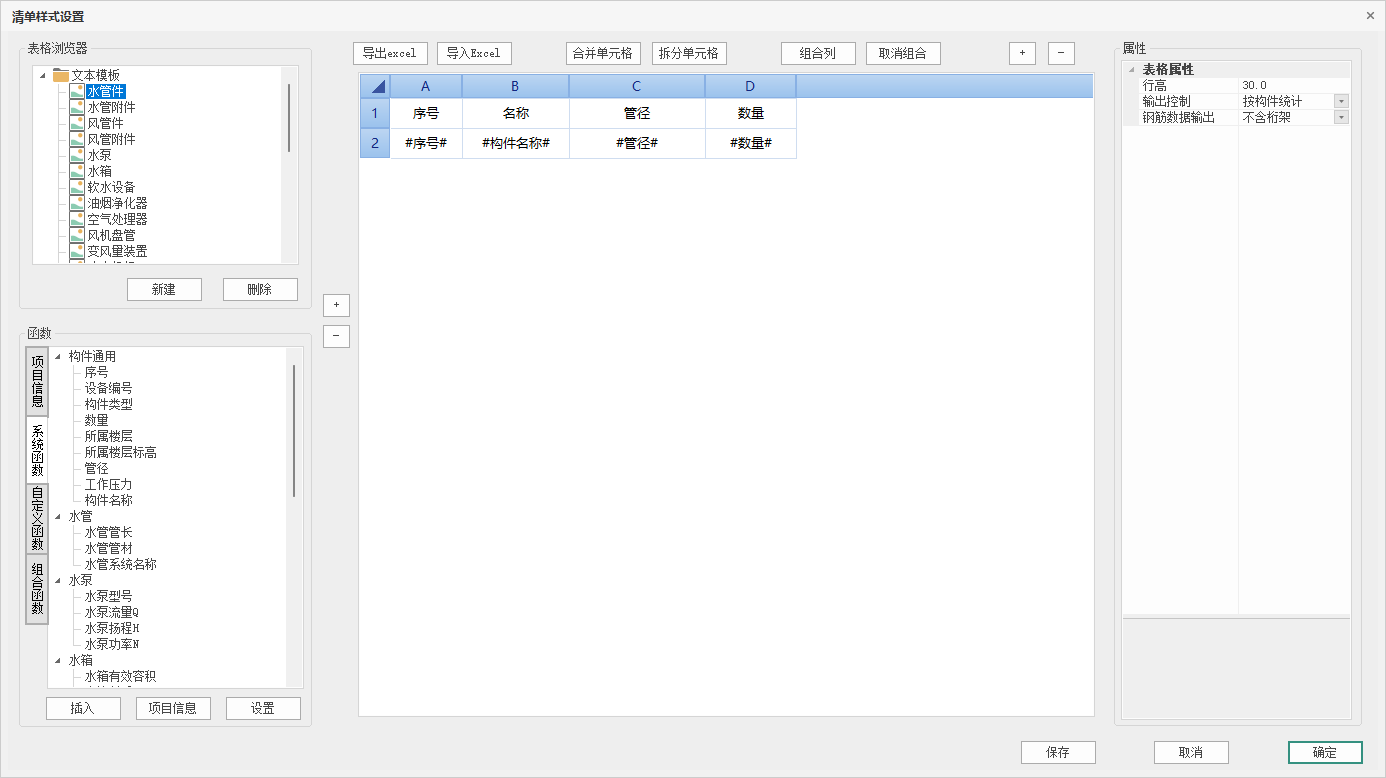Viewport: 1386px width, 778px height.
Task: Click the 取消 button
Action: tap(1191, 752)
